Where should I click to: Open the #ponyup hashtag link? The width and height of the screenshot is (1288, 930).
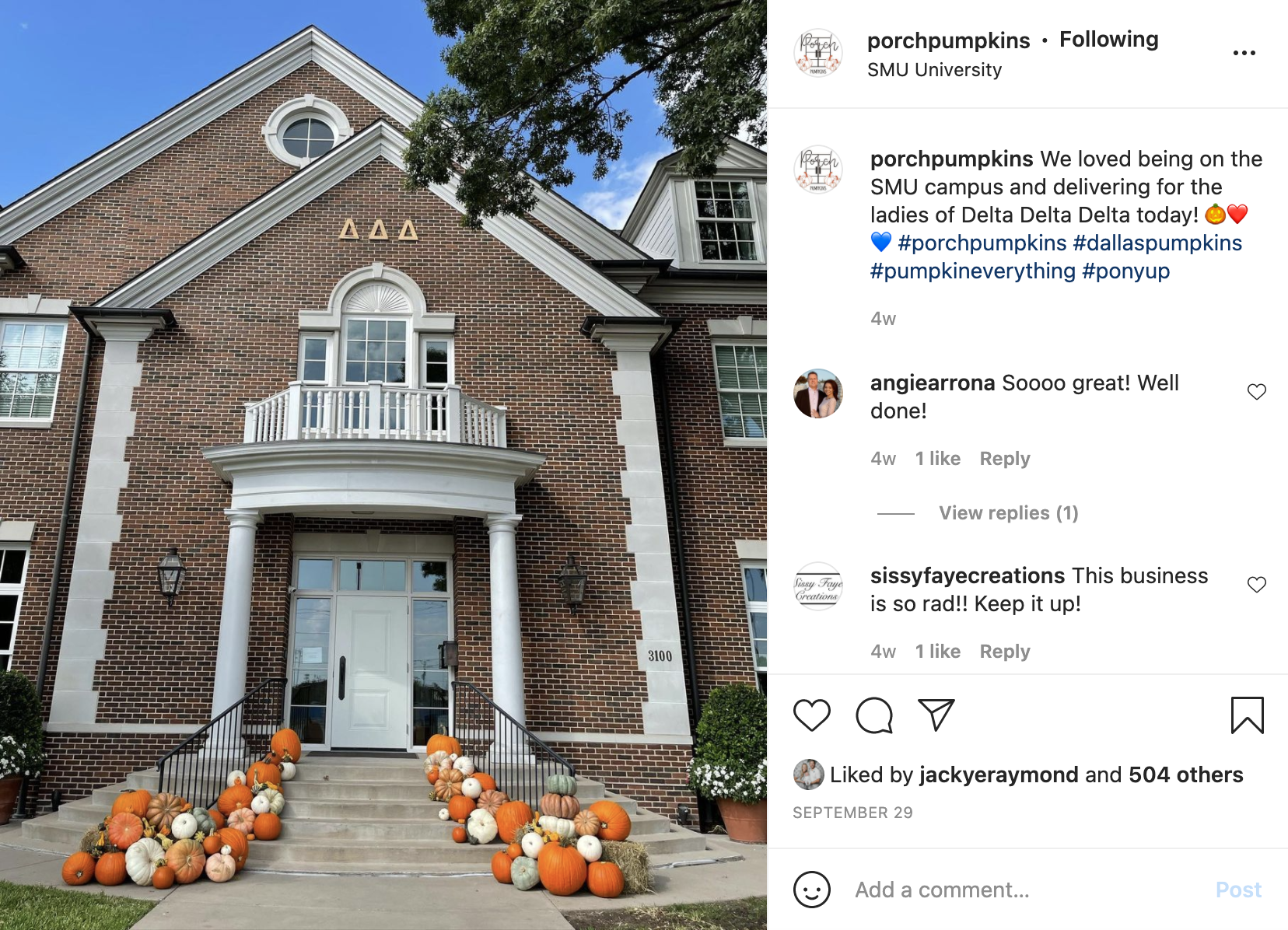(1125, 271)
